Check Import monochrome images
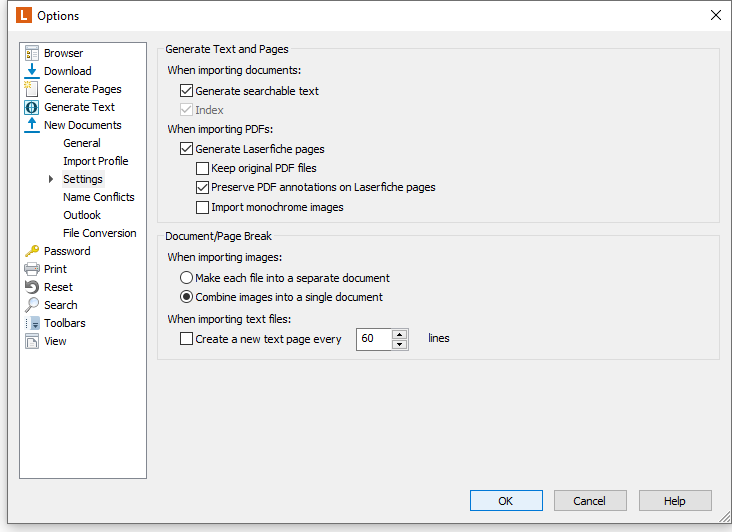This screenshot has height=532, width=732. 202,207
